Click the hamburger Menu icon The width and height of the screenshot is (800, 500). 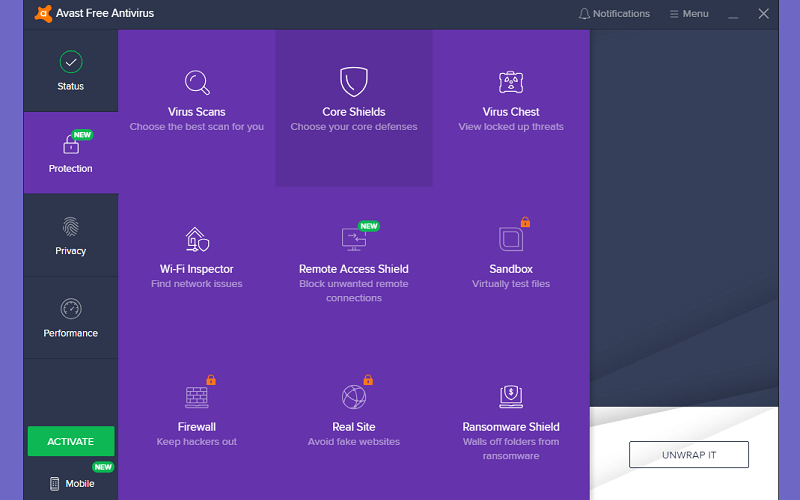click(674, 14)
